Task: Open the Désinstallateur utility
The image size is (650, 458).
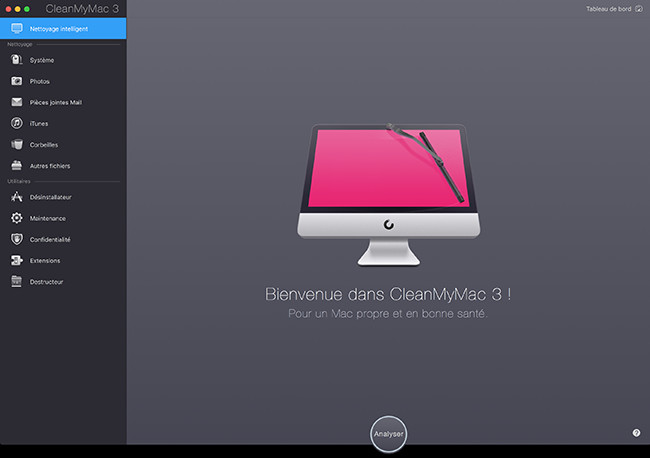Action: tap(63, 197)
